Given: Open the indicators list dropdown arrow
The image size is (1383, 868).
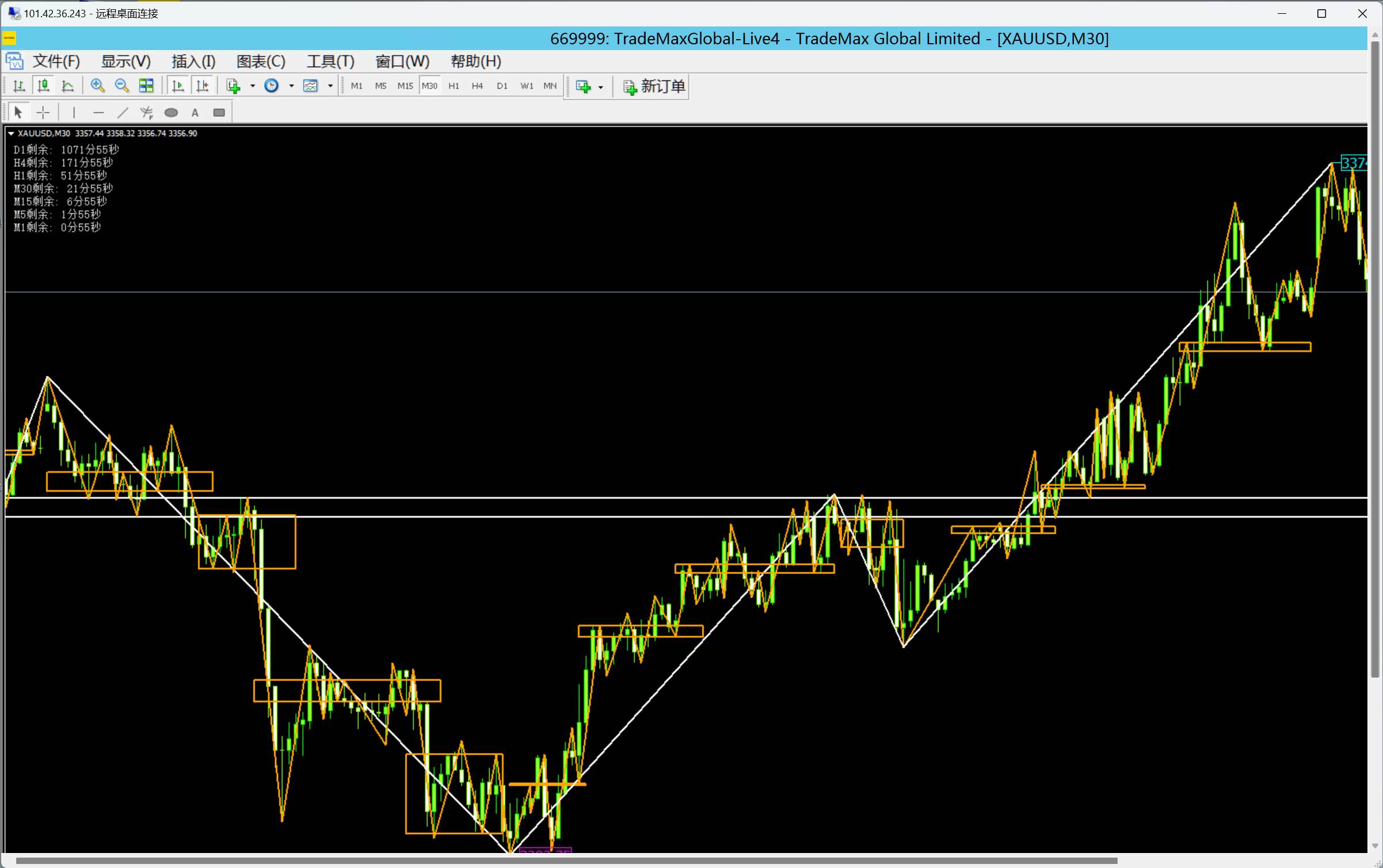Looking at the screenshot, I should click(x=253, y=86).
